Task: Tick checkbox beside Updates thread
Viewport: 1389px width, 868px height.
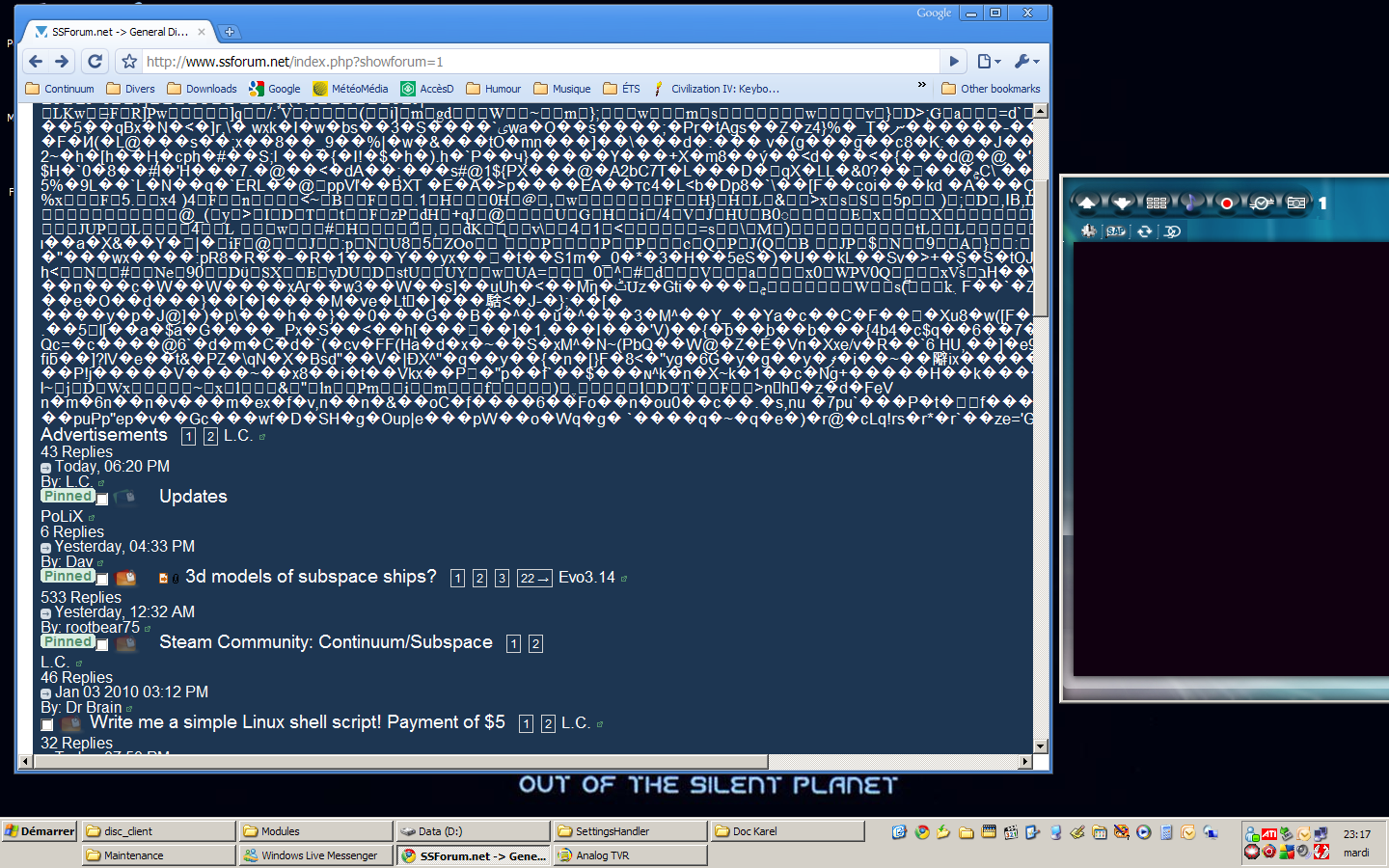Action: click(x=102, y=500)
